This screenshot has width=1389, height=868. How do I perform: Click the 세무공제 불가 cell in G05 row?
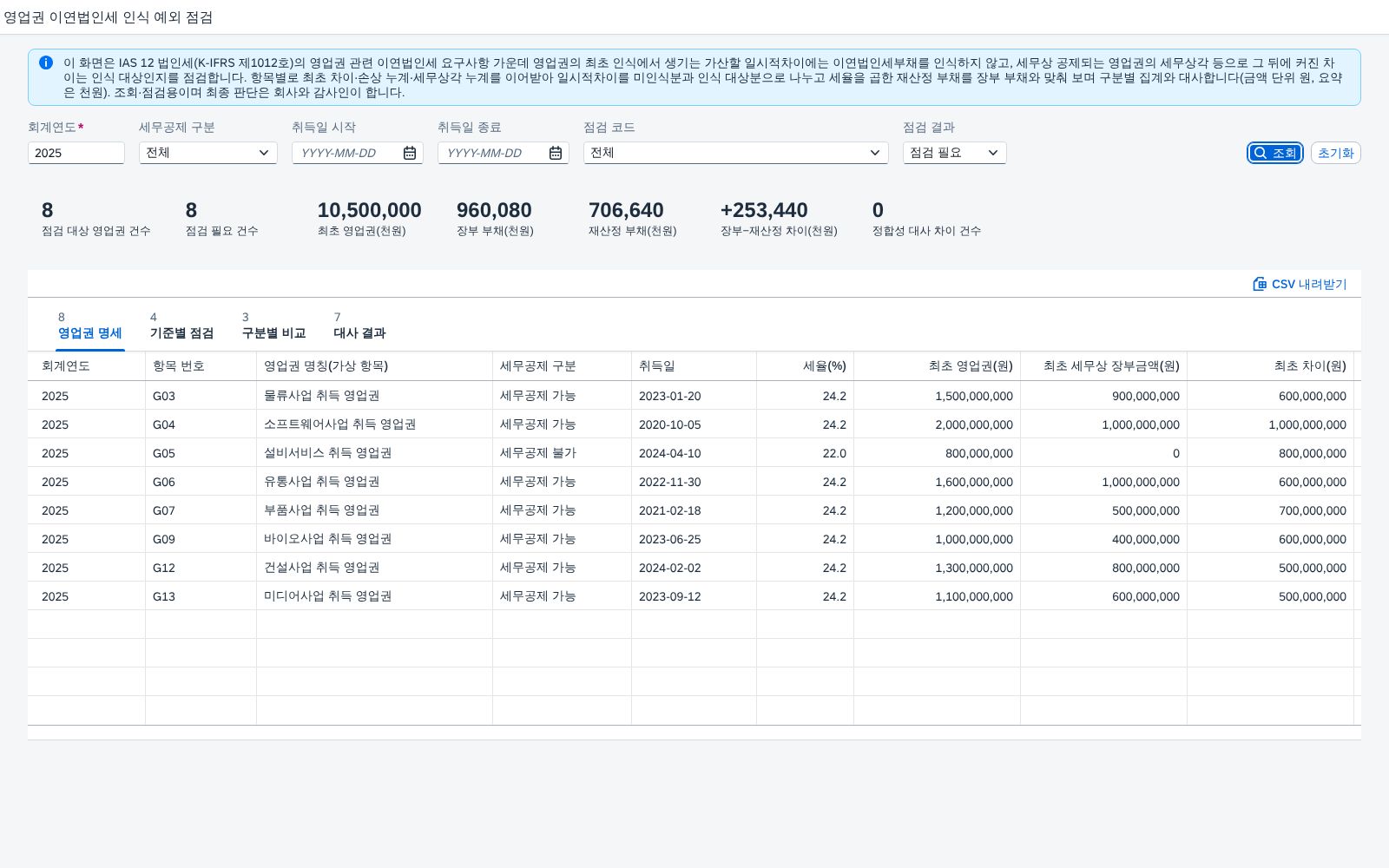563,453
